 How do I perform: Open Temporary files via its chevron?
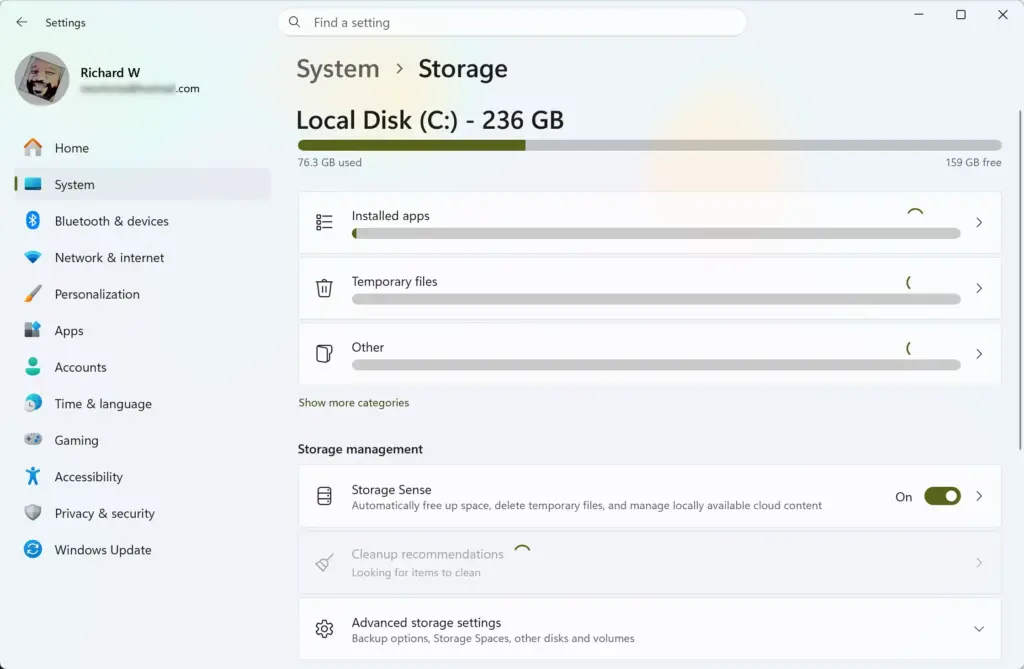pyautogui.click(x=978, y=288)
